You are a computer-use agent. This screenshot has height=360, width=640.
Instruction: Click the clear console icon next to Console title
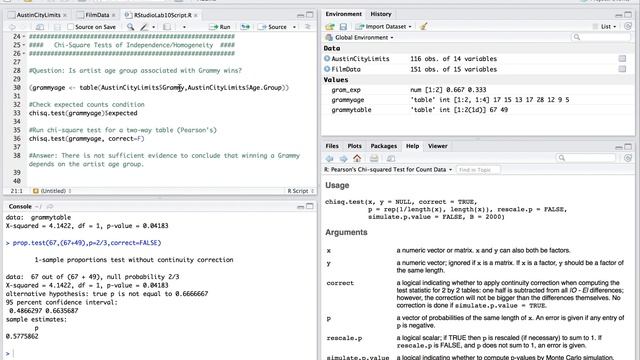click(x=50, y=207)
